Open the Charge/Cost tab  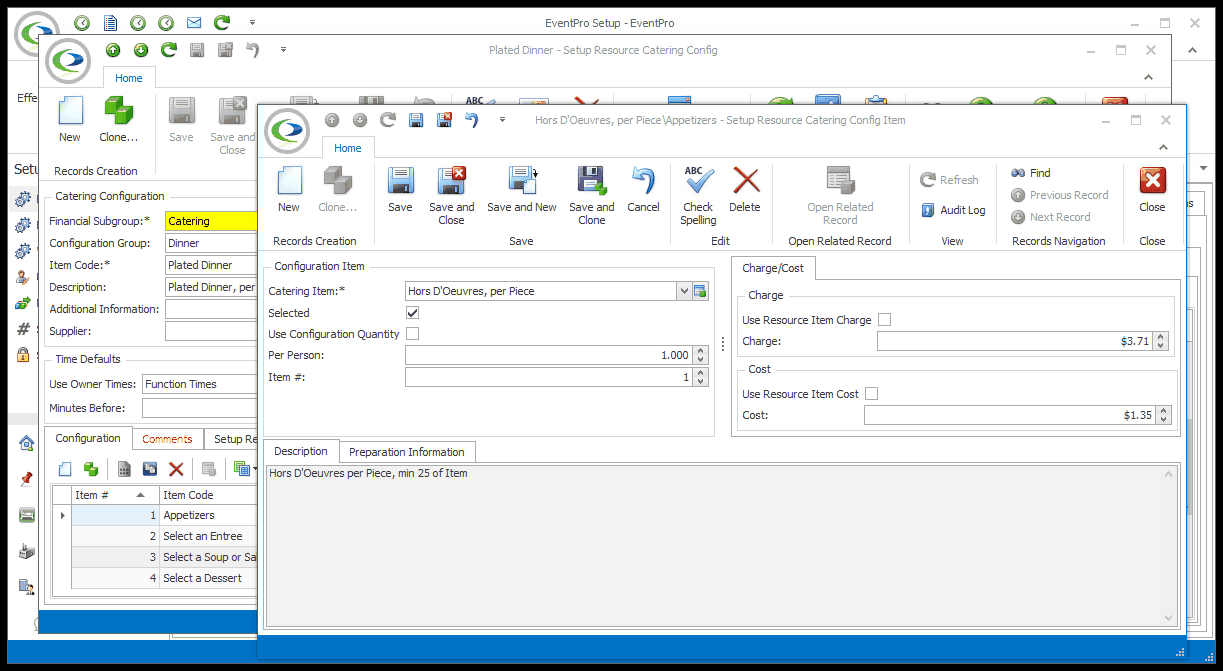coord(773,268)
